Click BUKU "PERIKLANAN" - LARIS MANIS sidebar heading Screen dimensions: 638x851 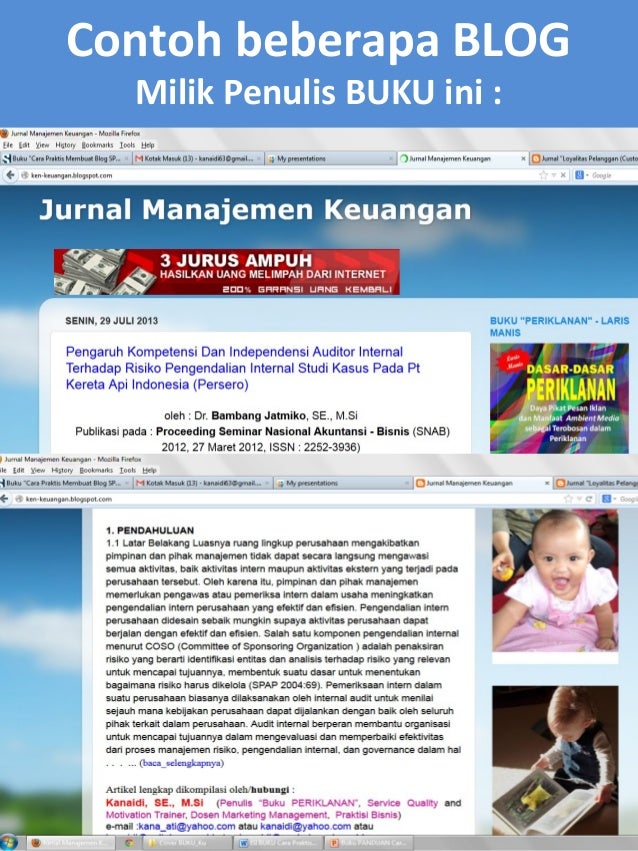(x=559, y=327)
